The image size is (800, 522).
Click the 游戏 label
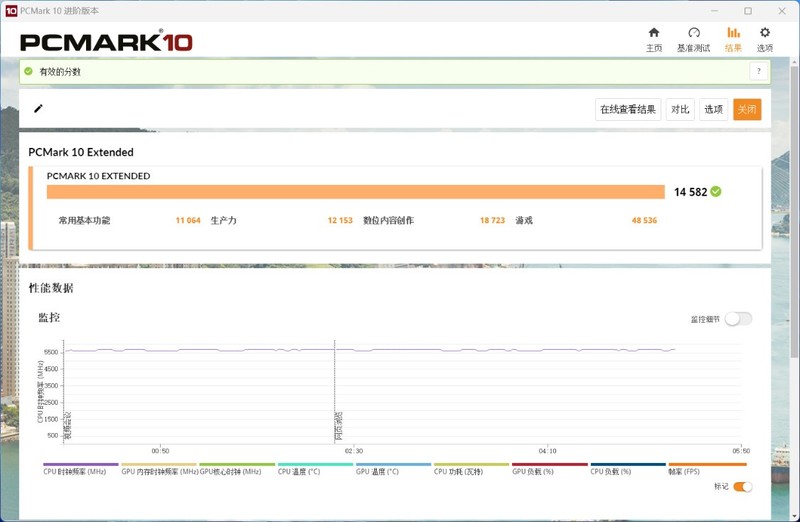point(524,220)
